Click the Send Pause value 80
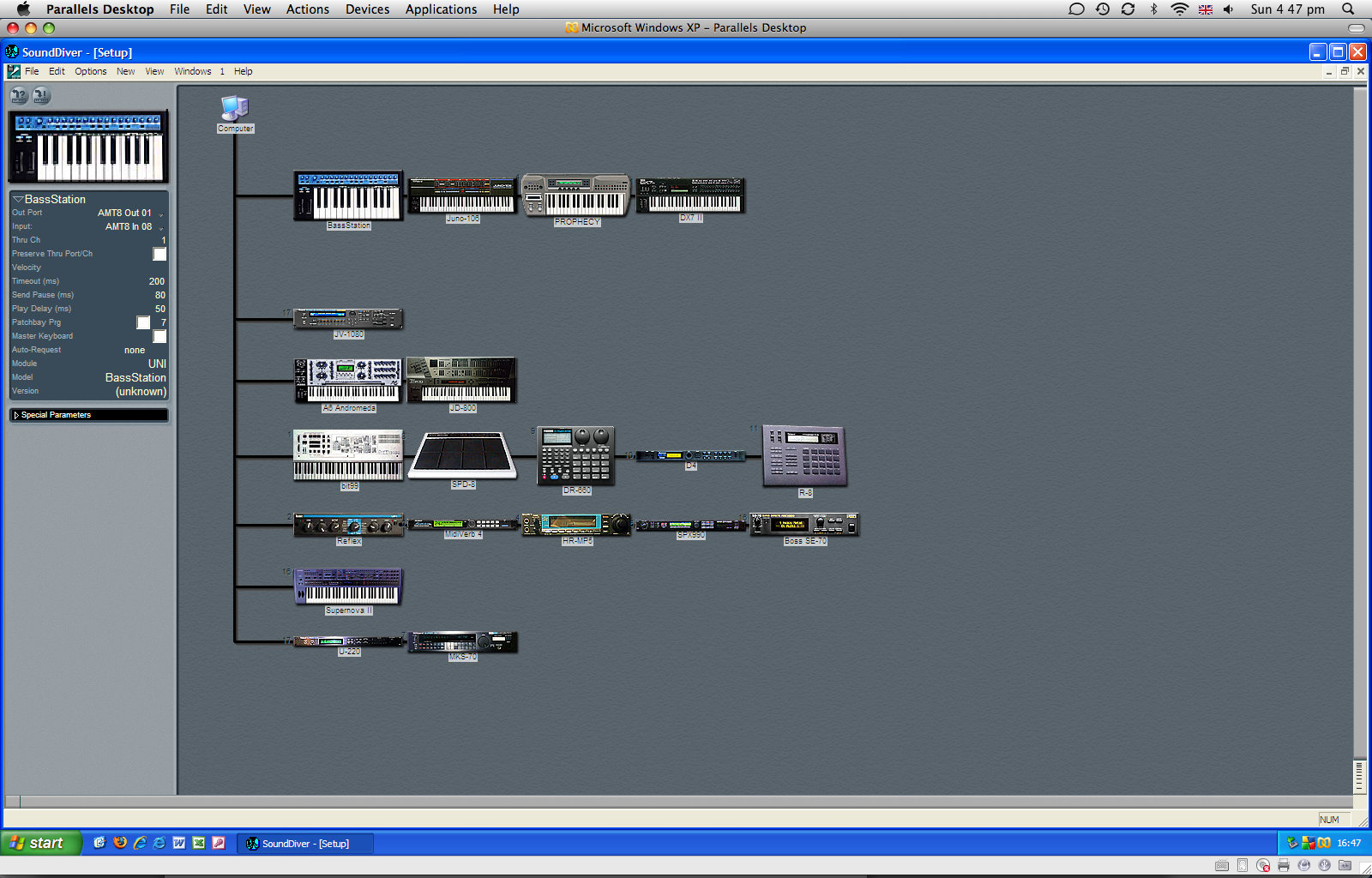1372x878 pixels. tap(160, 295)
